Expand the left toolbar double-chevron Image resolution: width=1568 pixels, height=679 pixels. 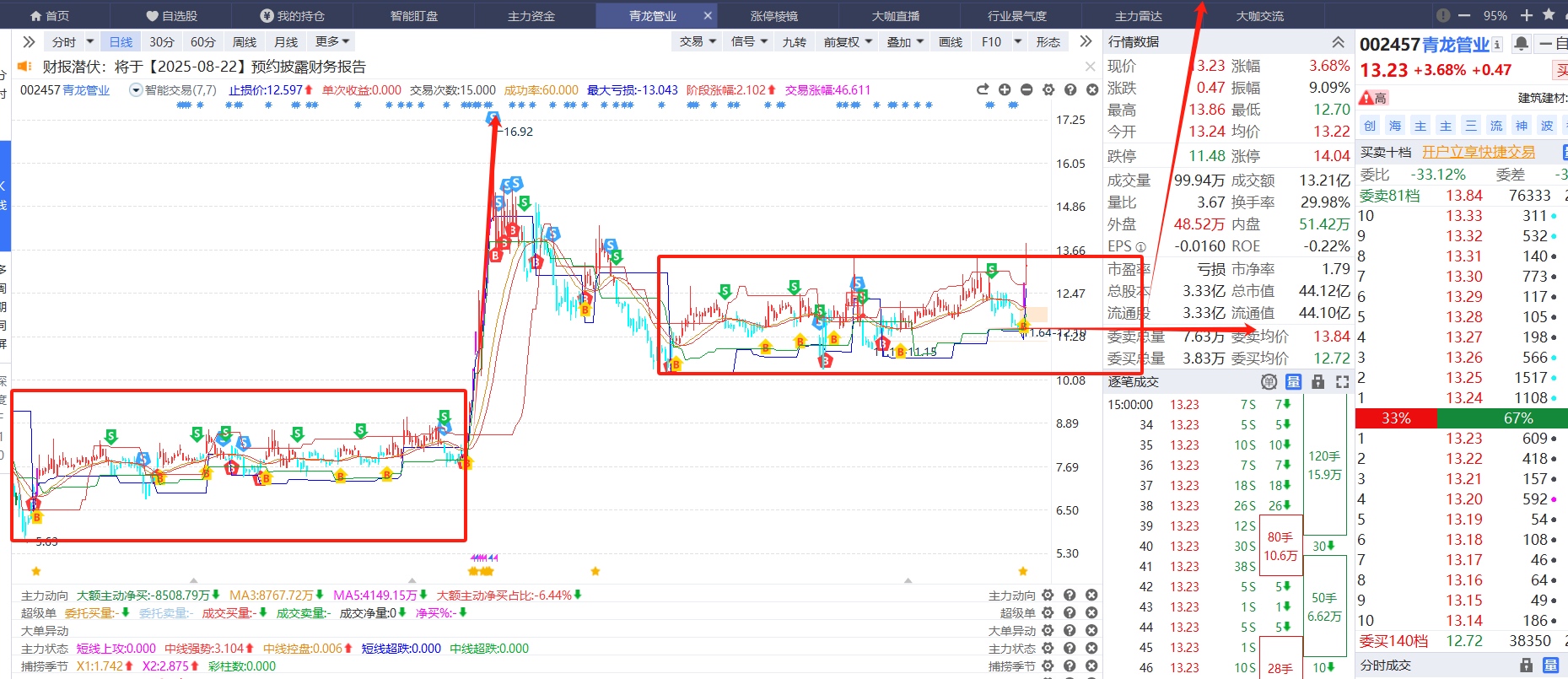point(29,41)
